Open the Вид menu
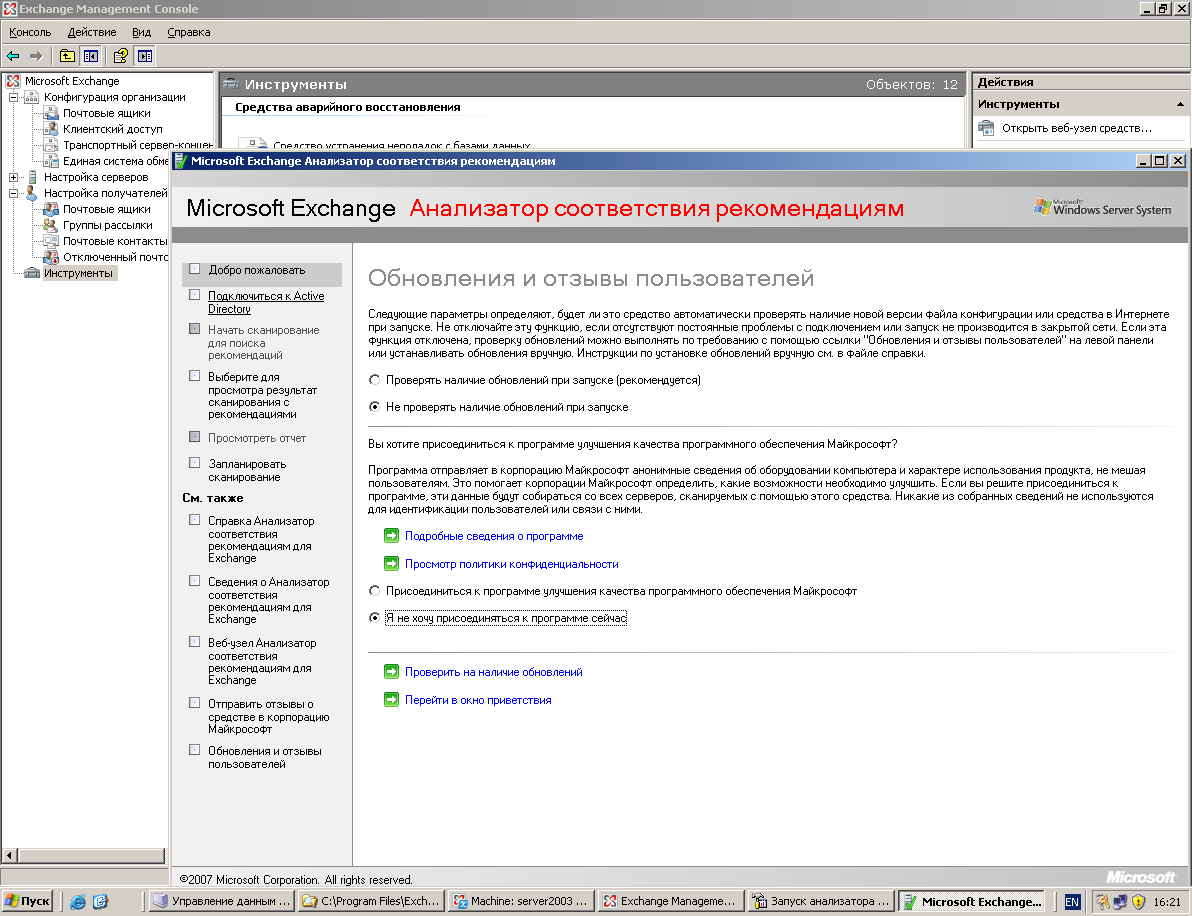1192x916 pixels. [141, 32]
